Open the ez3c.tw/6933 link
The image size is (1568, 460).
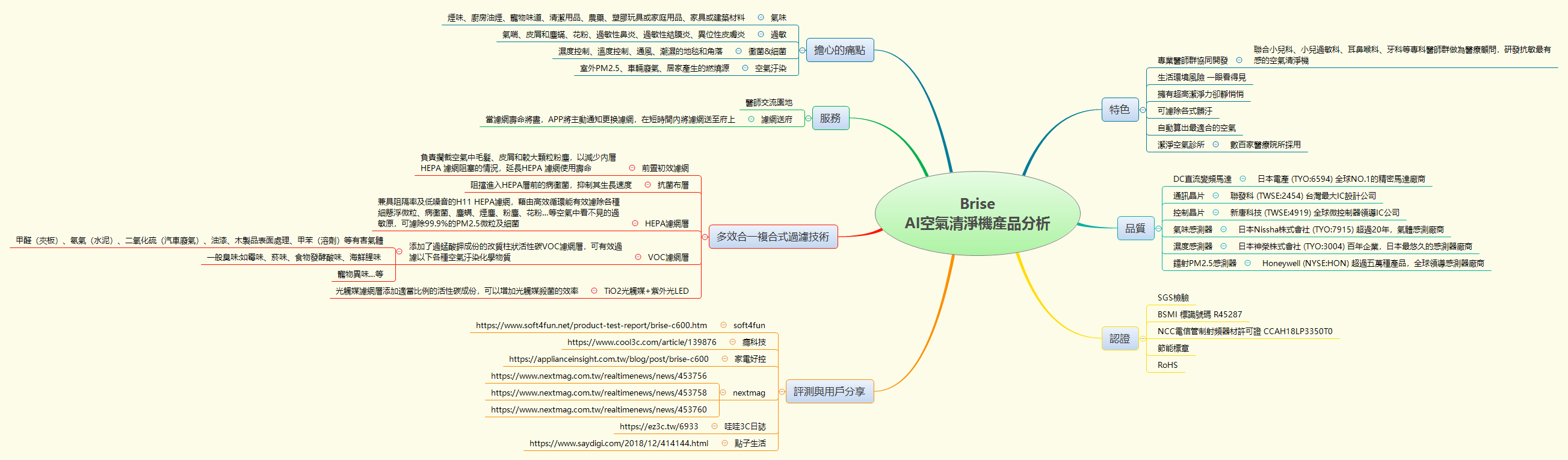tap(659, 426)
